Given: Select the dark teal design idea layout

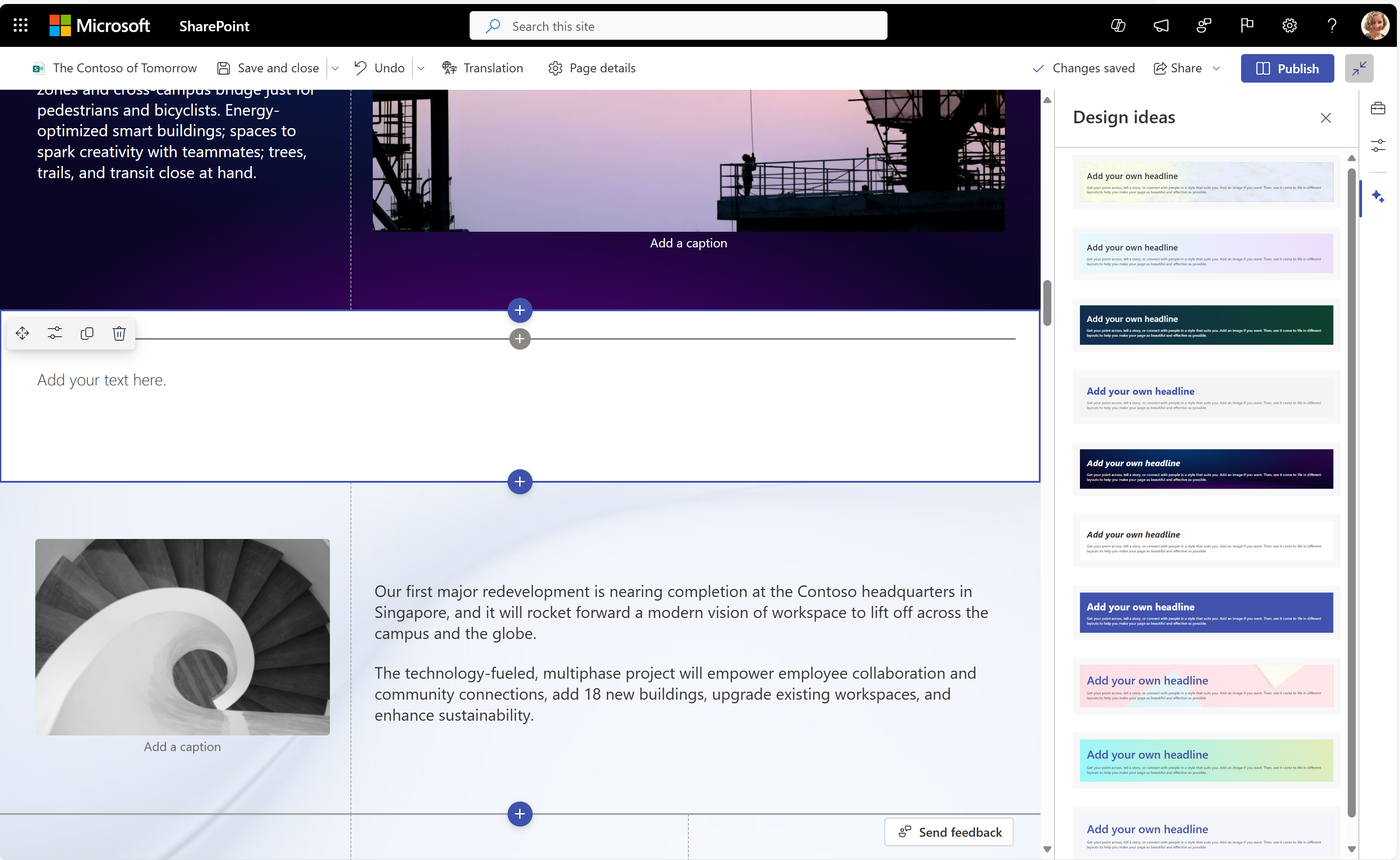Looking at the screenshot, I should (1204, 325).
